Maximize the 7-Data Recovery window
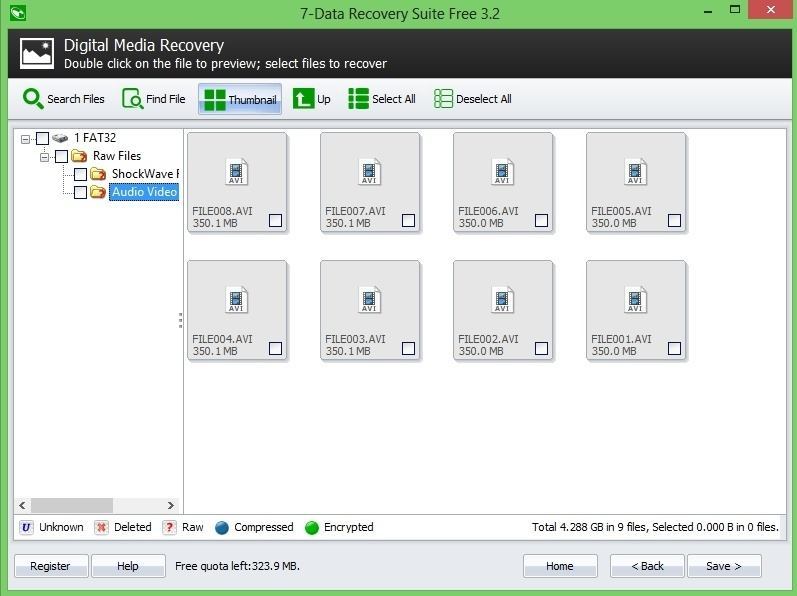 tap(734, 10)
